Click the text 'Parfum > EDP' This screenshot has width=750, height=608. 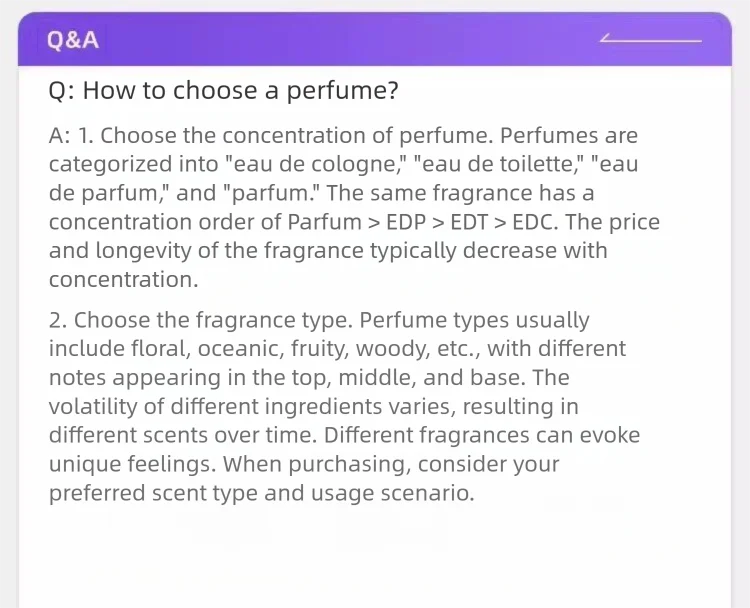point(357,222)
